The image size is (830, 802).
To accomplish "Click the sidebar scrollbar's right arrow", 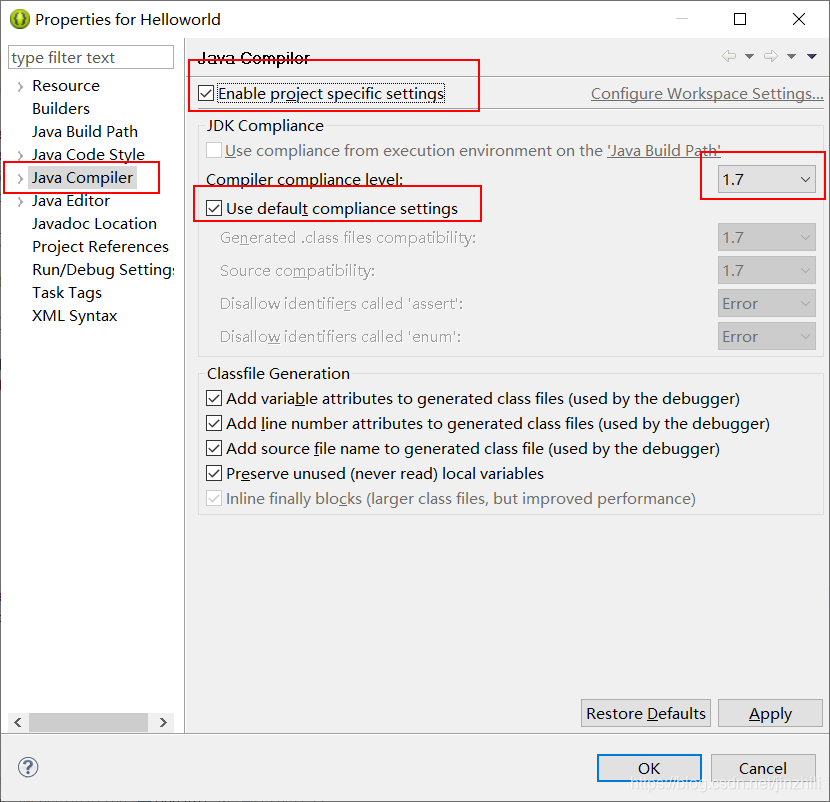I will click(163, 722).
